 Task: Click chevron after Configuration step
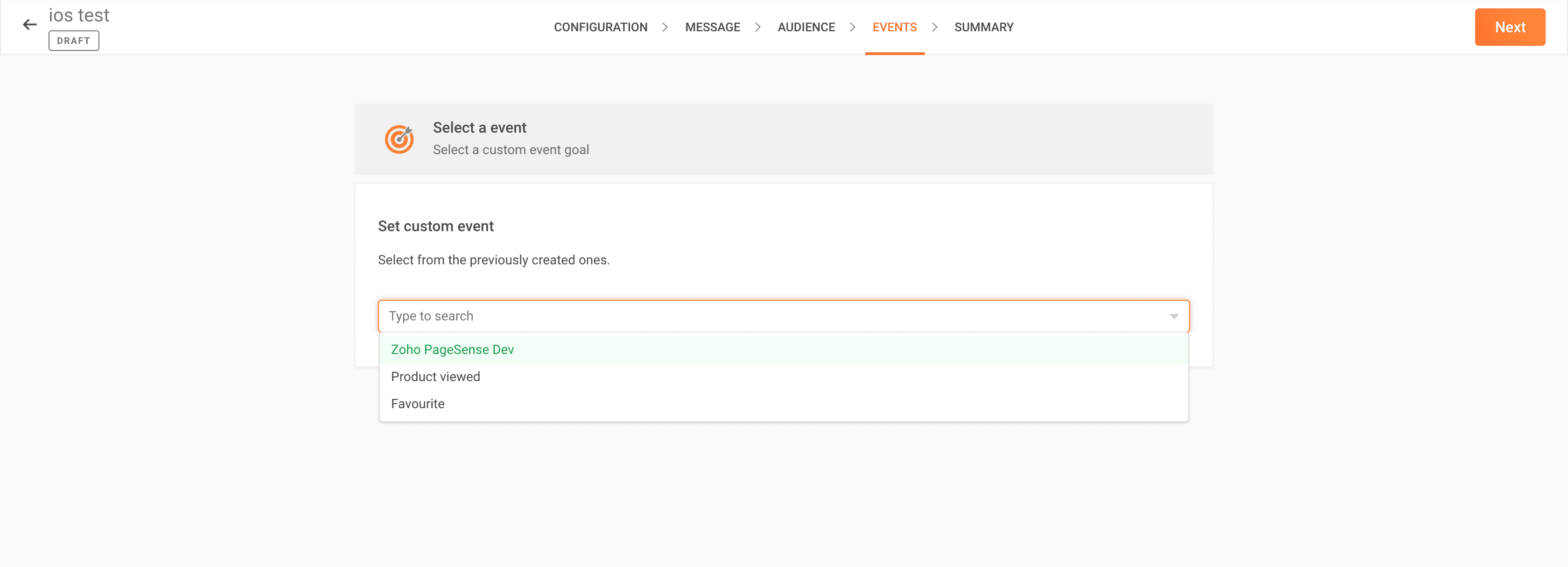[x=665, y=28]
